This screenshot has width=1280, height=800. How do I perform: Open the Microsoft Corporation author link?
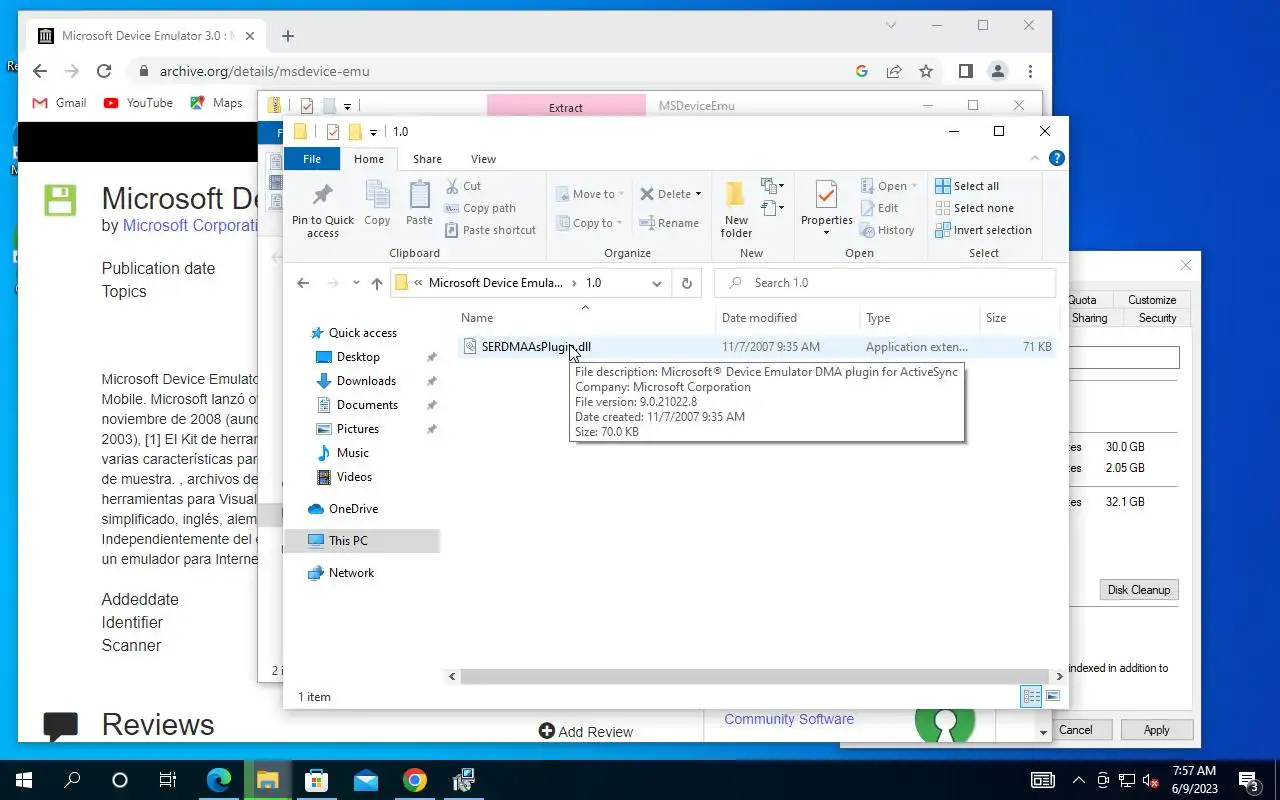tap(190, 226)
